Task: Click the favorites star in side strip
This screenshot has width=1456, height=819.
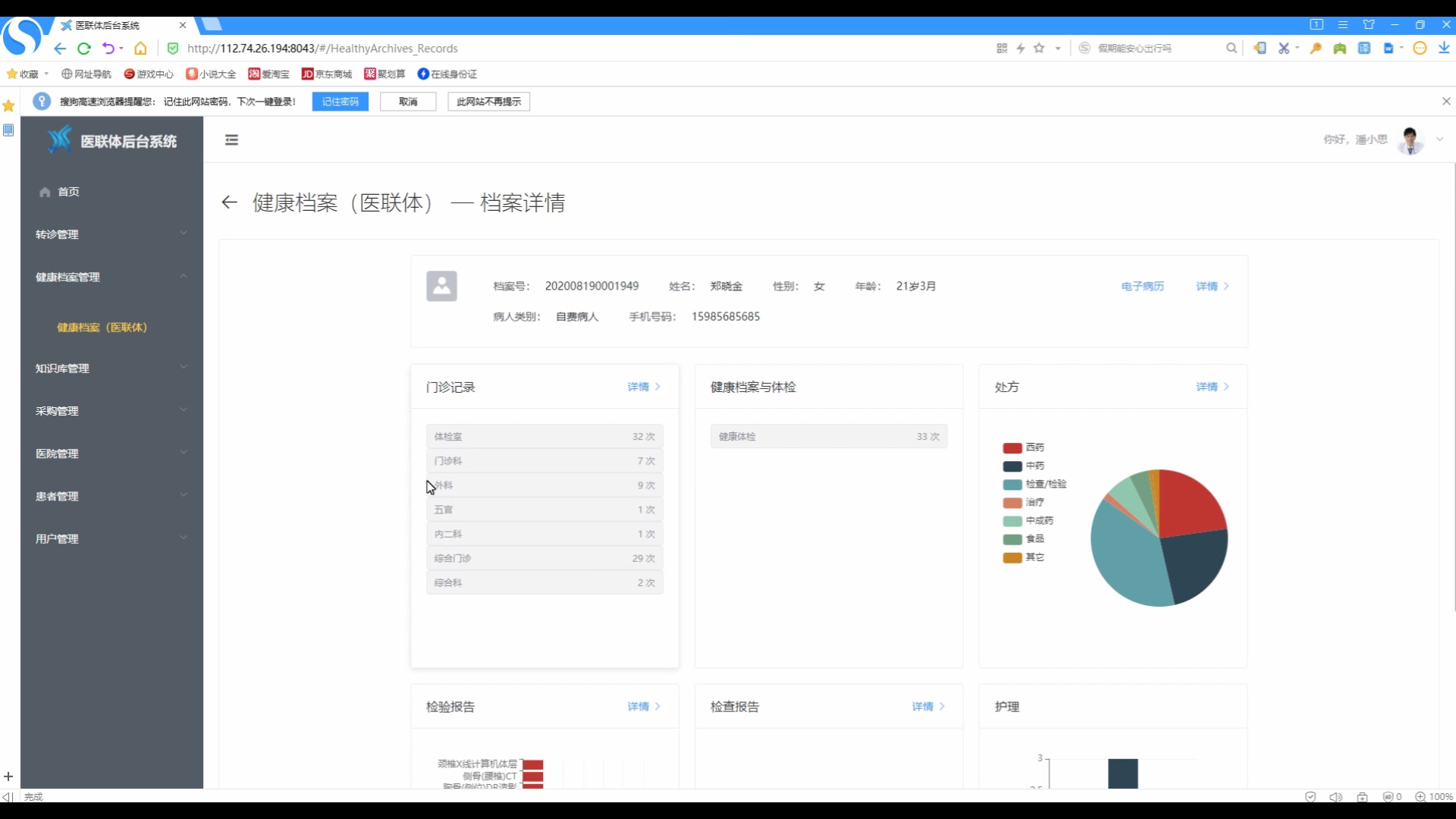Action: point(8,105)
